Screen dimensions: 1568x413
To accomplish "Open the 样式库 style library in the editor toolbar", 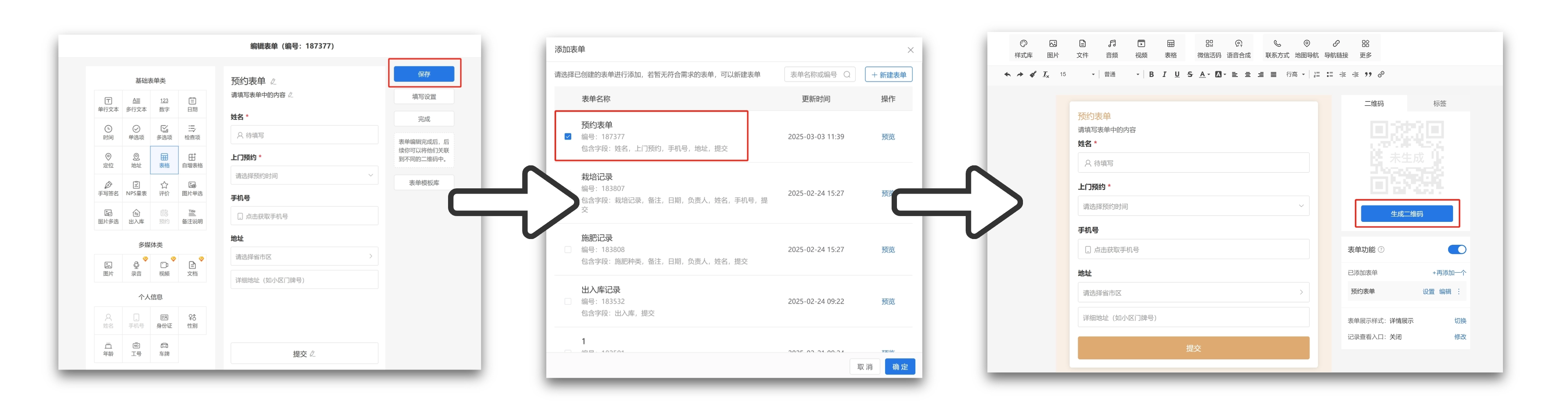I will tap(1023, 47).
